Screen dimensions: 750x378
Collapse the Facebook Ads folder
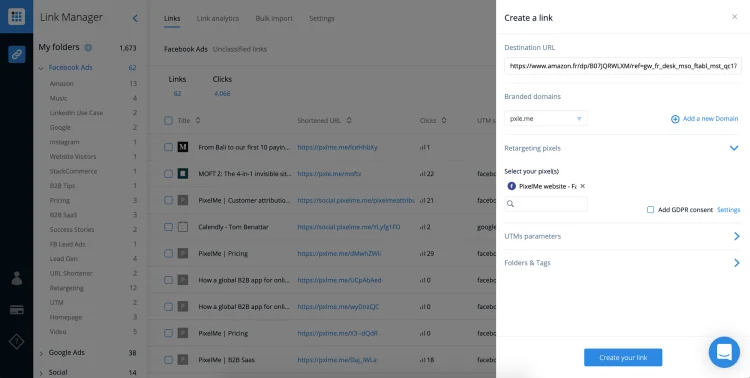pos(41,68)
